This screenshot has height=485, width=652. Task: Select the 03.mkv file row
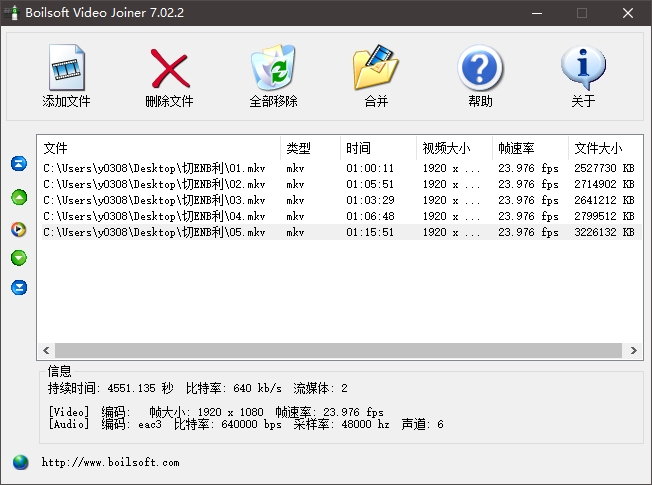pos(341,200)
